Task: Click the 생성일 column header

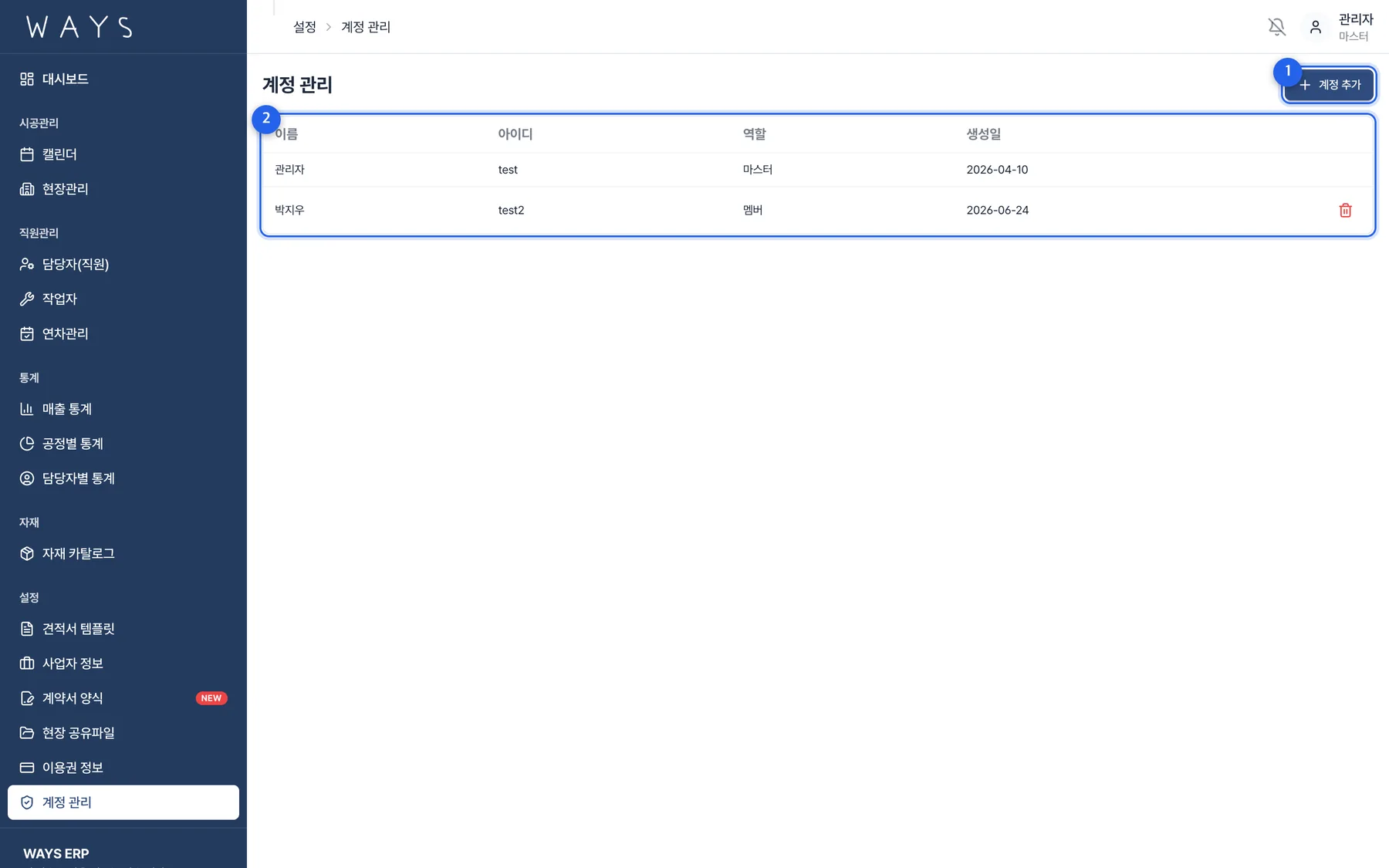Action: pos(984,133)
